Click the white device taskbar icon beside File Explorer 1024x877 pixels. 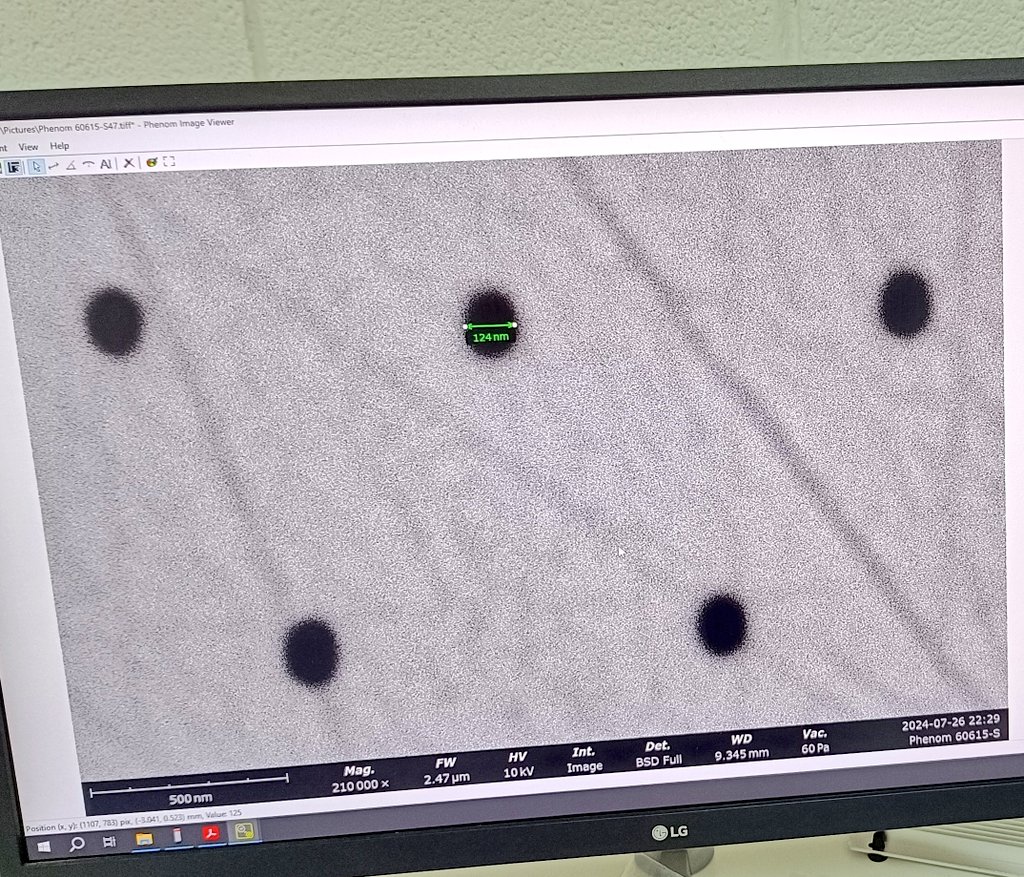coord(177,836)
